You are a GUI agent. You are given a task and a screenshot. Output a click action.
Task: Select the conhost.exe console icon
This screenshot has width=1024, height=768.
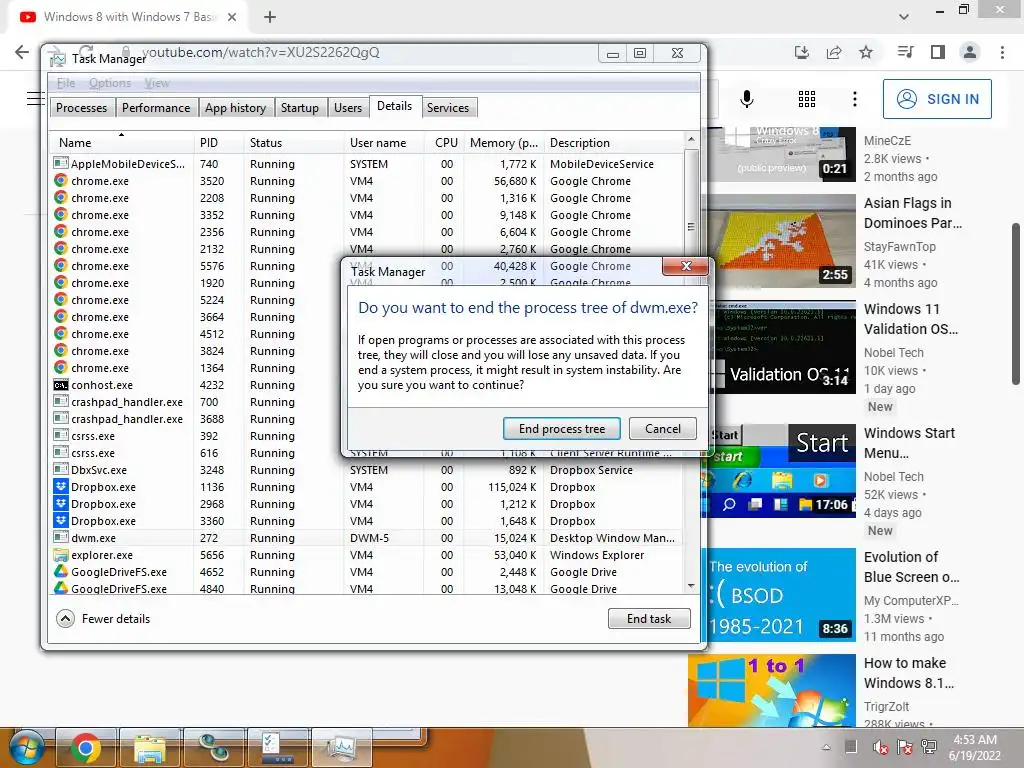pyautogui.click(x=61, y=385)
